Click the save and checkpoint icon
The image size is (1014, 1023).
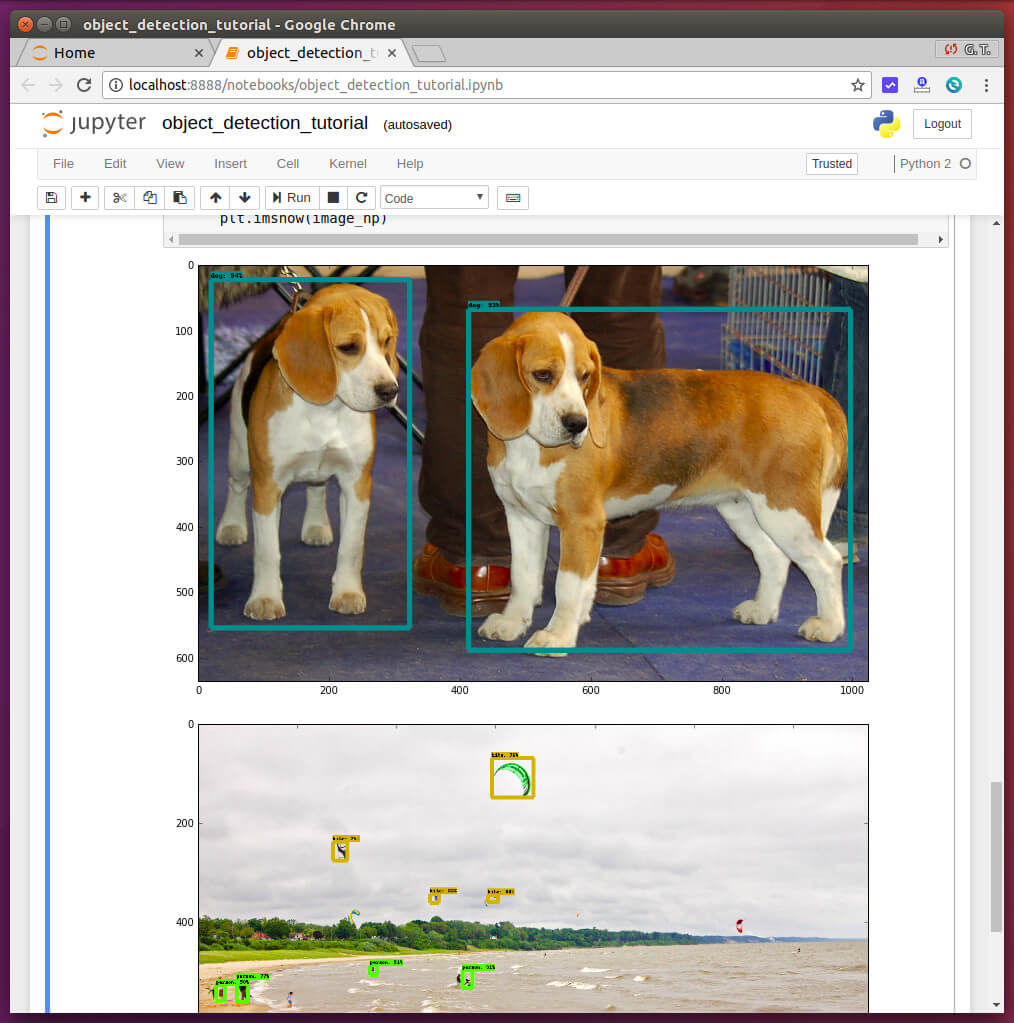tap(51, 198)
